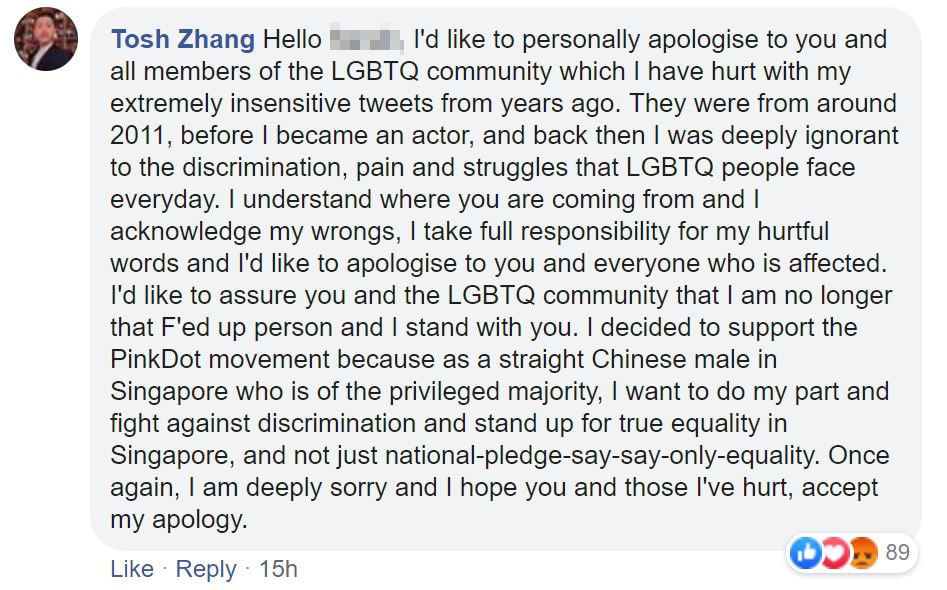The width and height of the screenshot is (947, 590).
Task: Click the blue thumbs-up Like reaction icon
Action: coord(806,551)
